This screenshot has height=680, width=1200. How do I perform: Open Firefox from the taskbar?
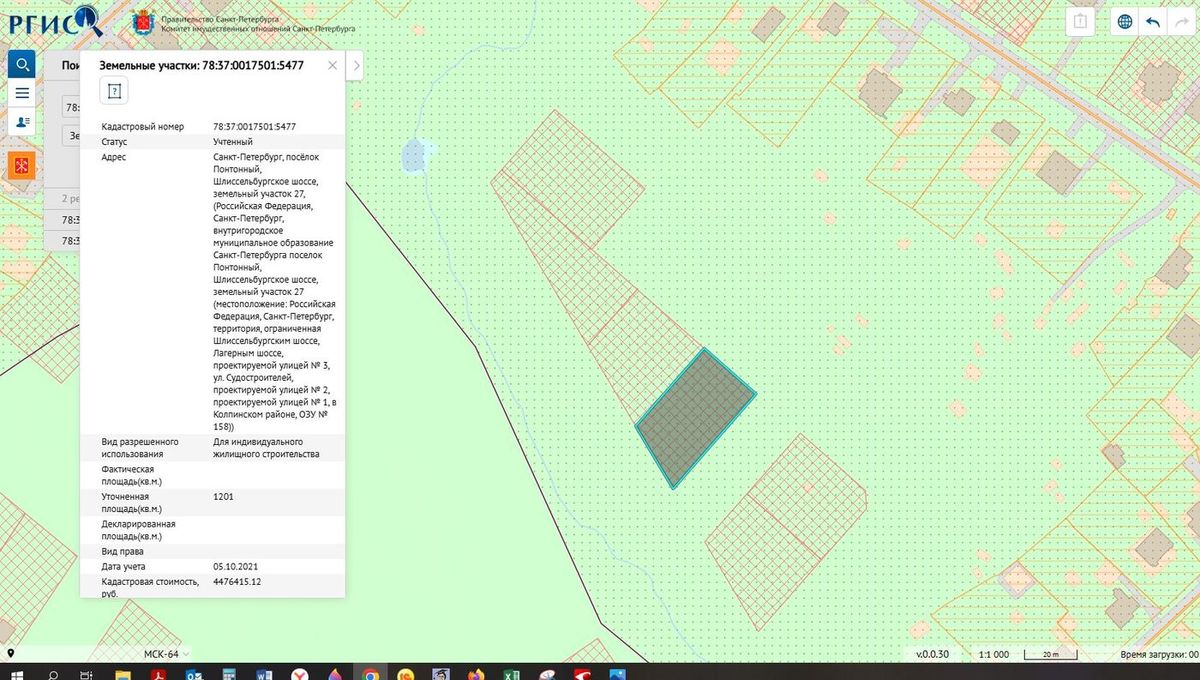point(476,673)
